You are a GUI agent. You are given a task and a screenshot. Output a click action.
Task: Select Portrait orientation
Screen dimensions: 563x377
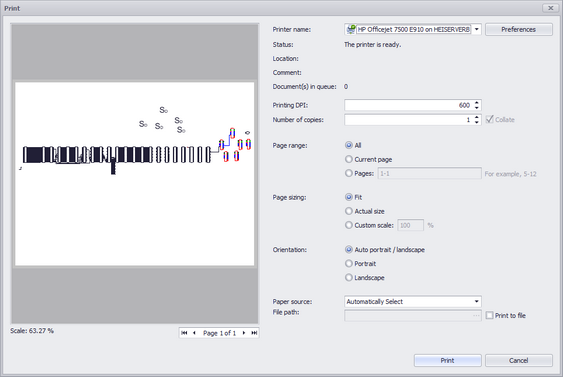pyautogui.click(x=349, y=264)
